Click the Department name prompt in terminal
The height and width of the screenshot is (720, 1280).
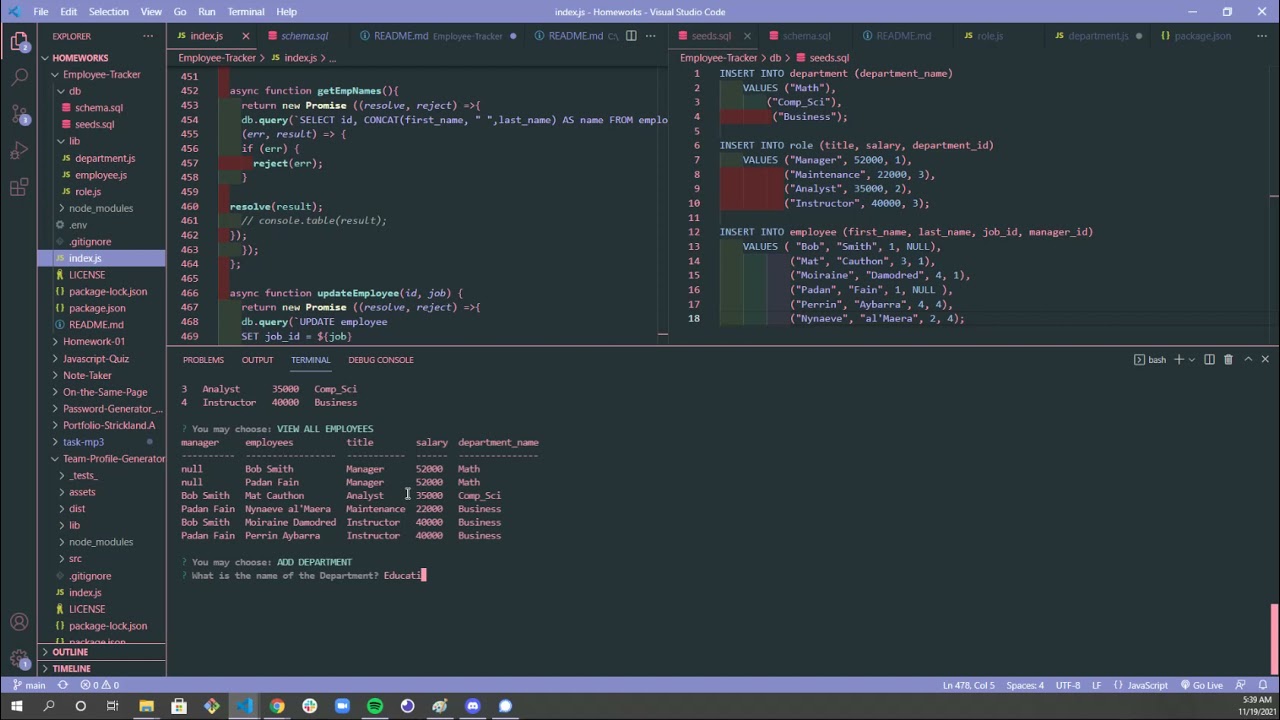point(285,576)
